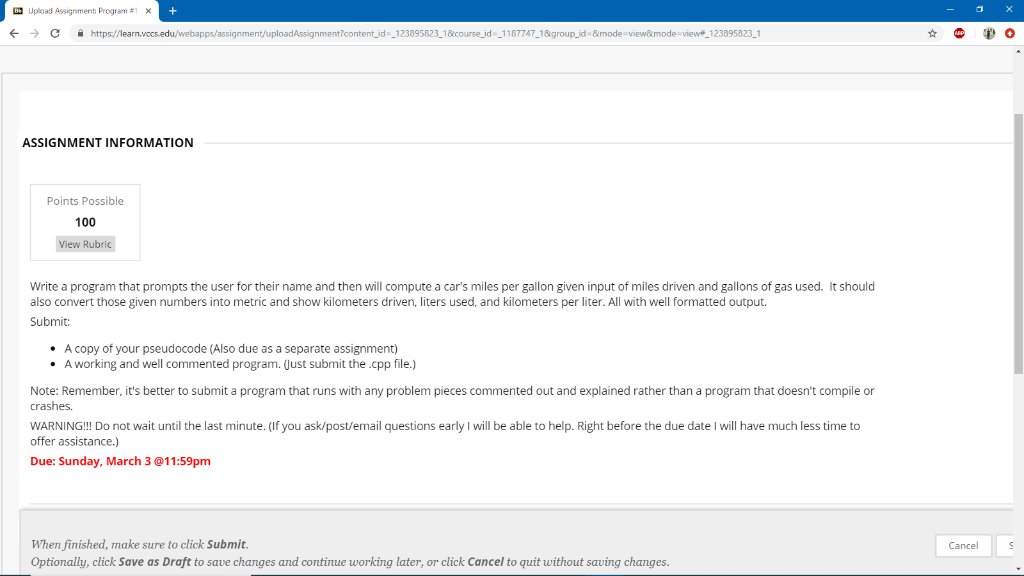Close the Upload Assignment tab
This screenshot has width=1024, height=576.
tap(148, 10)
